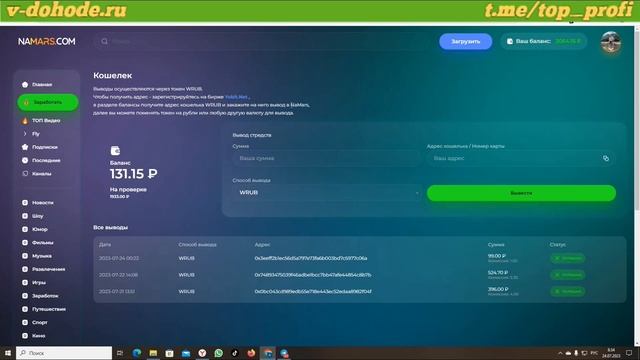640x360 pixels.
Task: Click the paste icon in address field
Action: click(606, 158)
